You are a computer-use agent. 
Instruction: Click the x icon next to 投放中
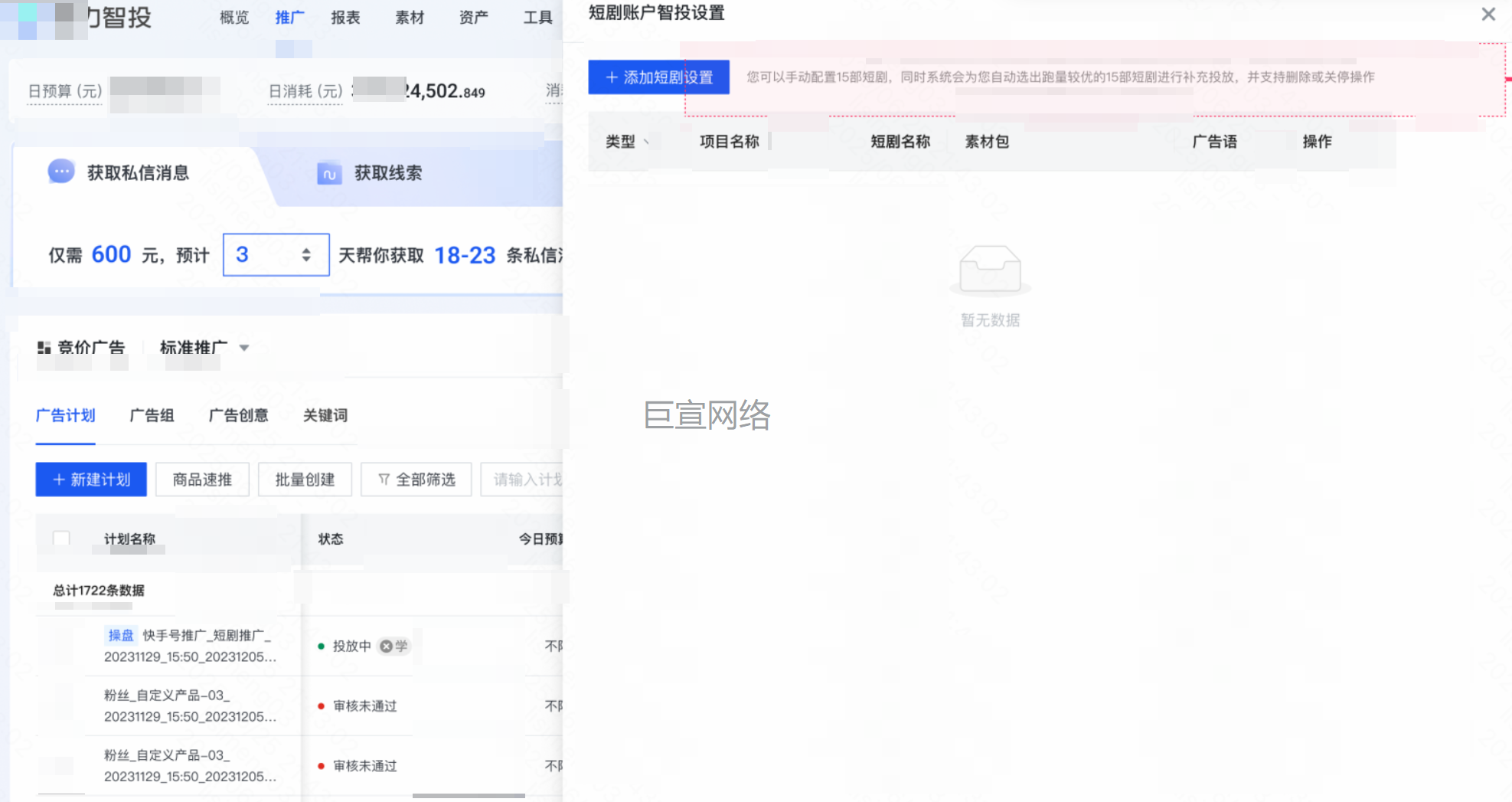[x=387, y=647]
